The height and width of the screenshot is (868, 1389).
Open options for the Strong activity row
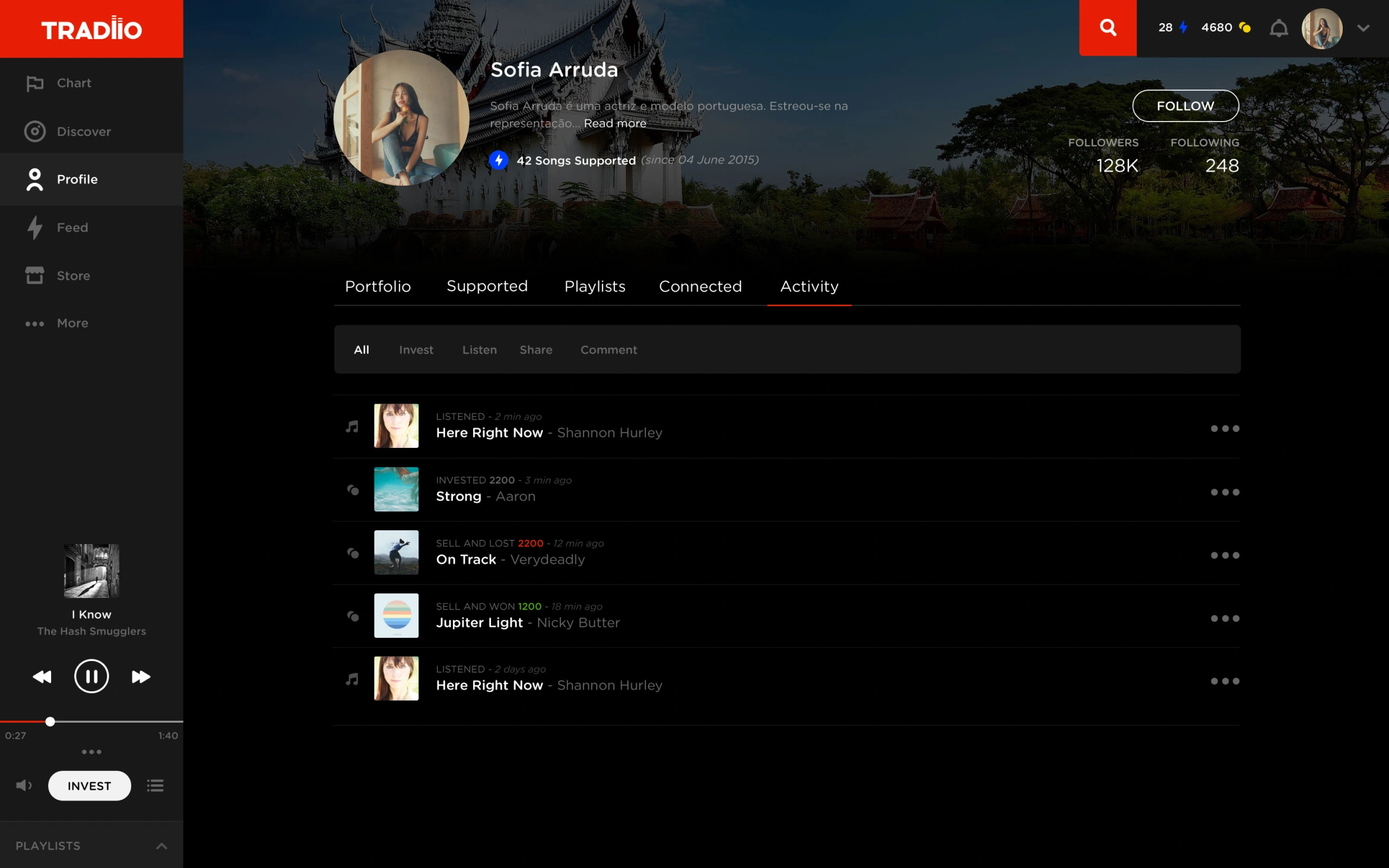coord(1225,492)
